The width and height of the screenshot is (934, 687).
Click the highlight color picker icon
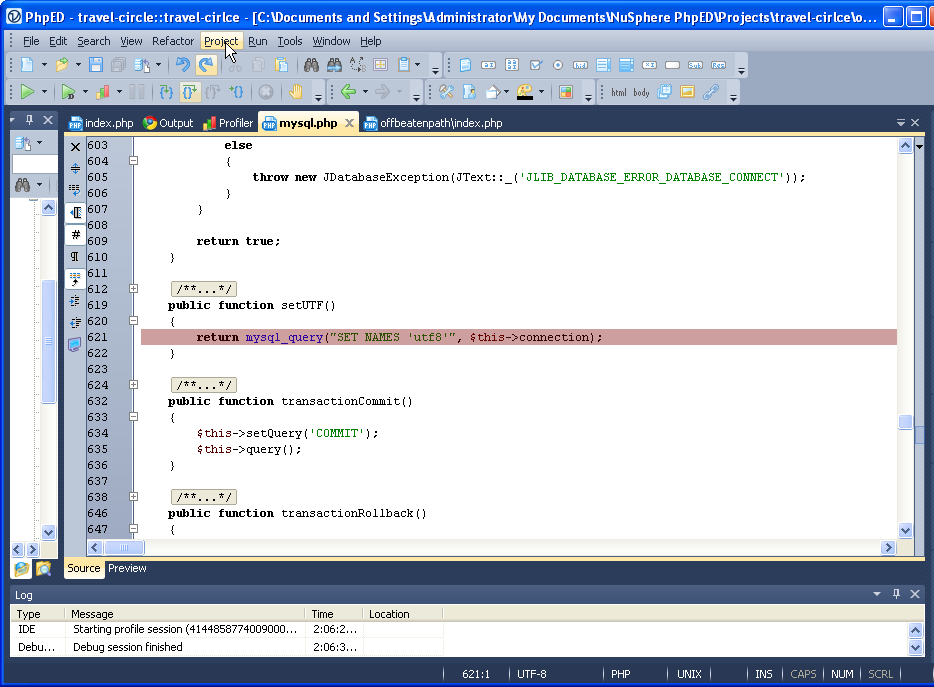coord(524,92)
